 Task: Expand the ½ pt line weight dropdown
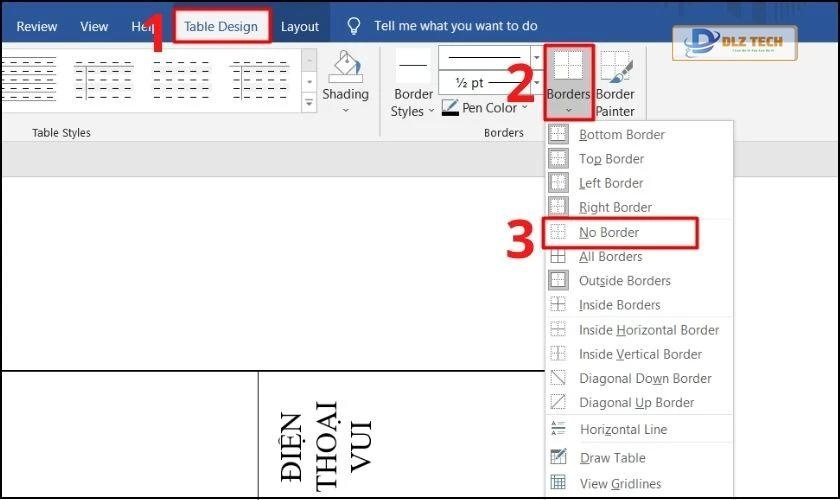pyautogui.click(x=537, y=82)
